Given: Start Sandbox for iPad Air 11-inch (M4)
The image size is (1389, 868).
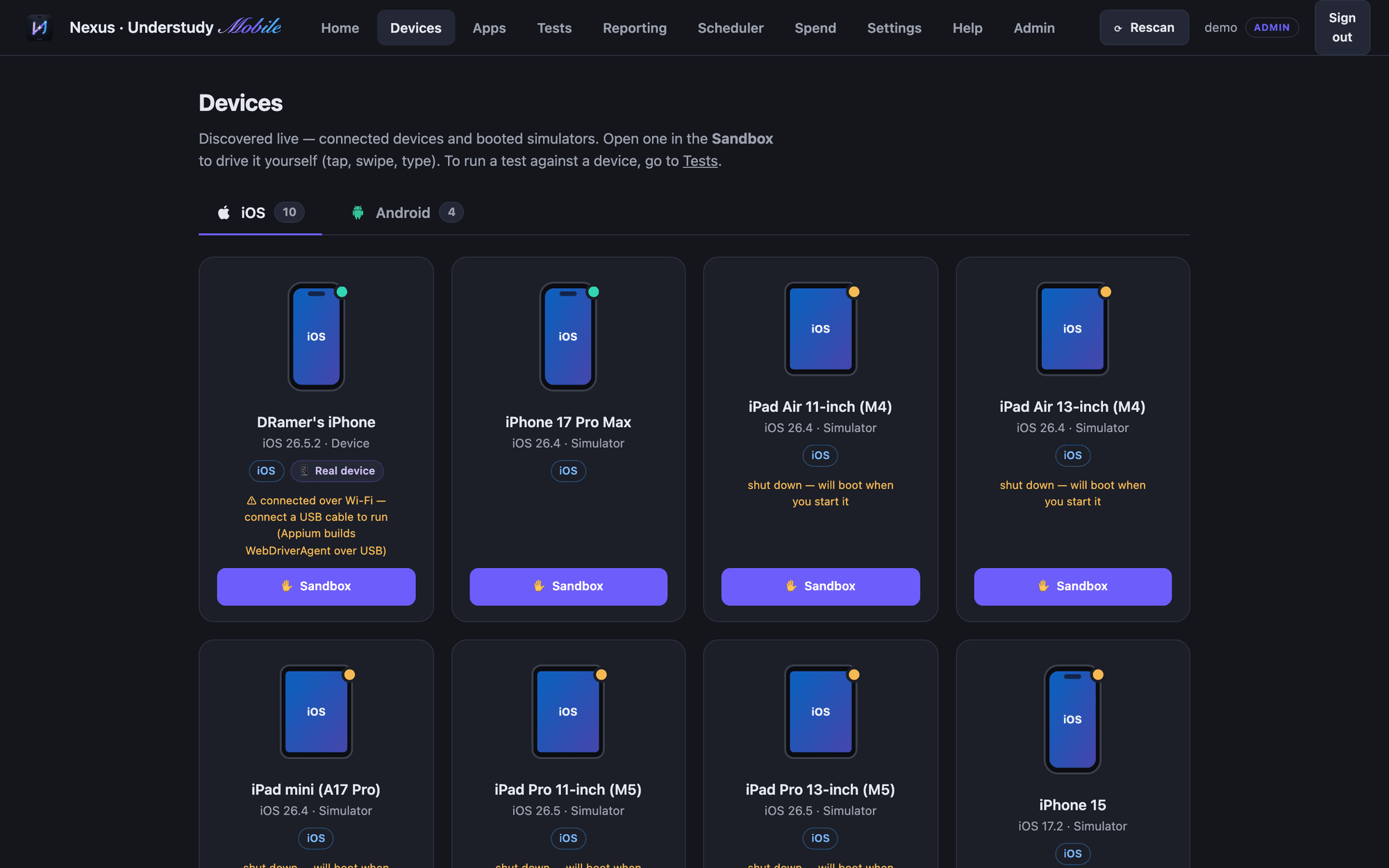Looking at the screenshot, I should (820, 586).
